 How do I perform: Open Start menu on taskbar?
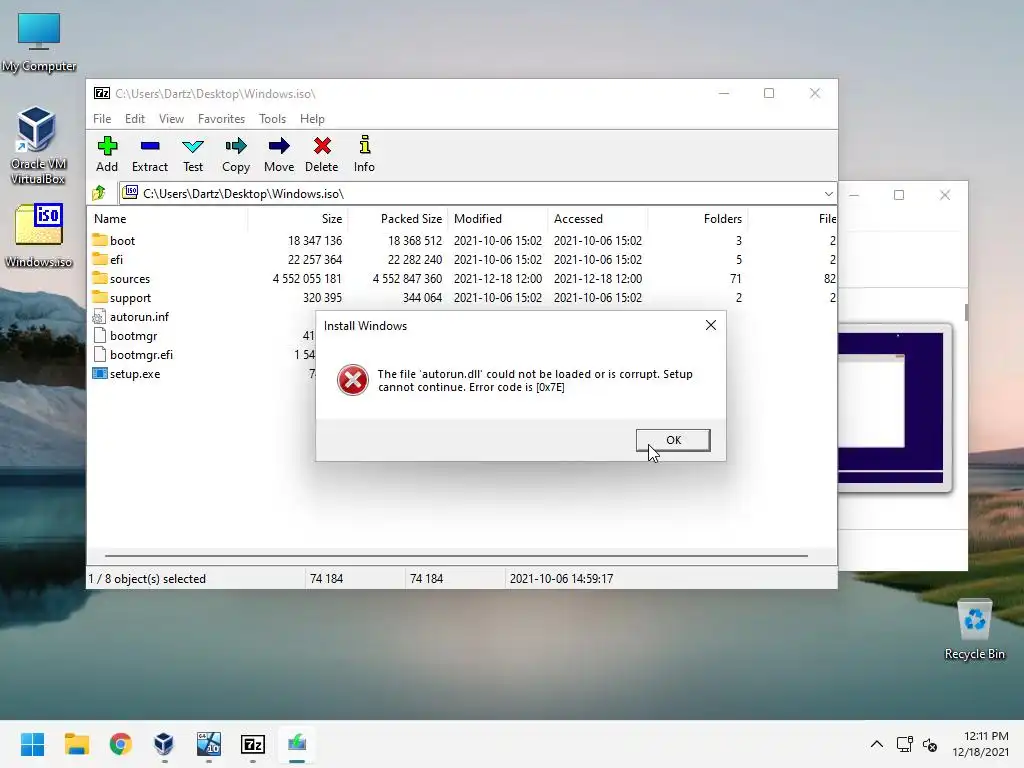32,744
